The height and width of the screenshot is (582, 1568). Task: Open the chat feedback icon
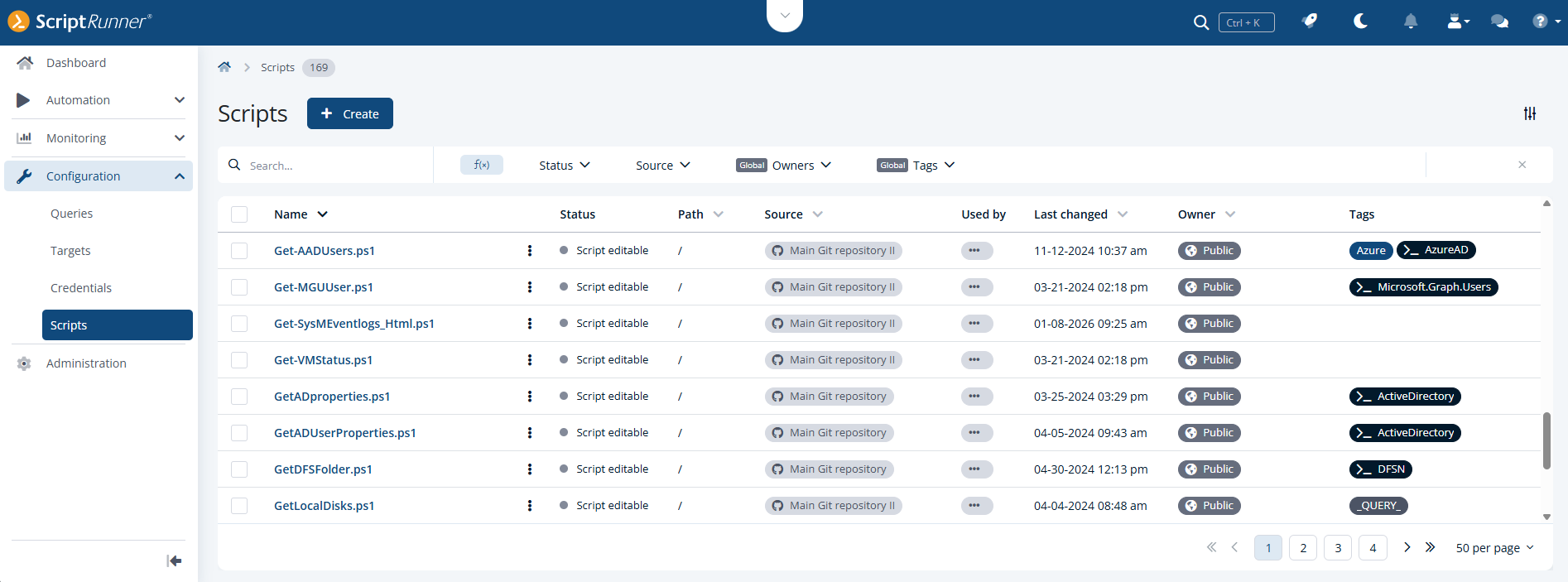click(x=1499, y=22)
